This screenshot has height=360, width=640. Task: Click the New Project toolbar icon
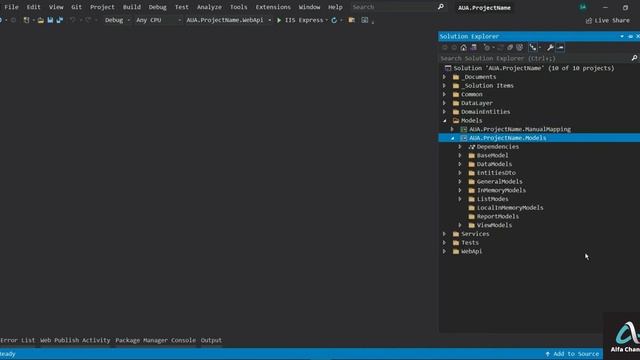tap(26, 20)
